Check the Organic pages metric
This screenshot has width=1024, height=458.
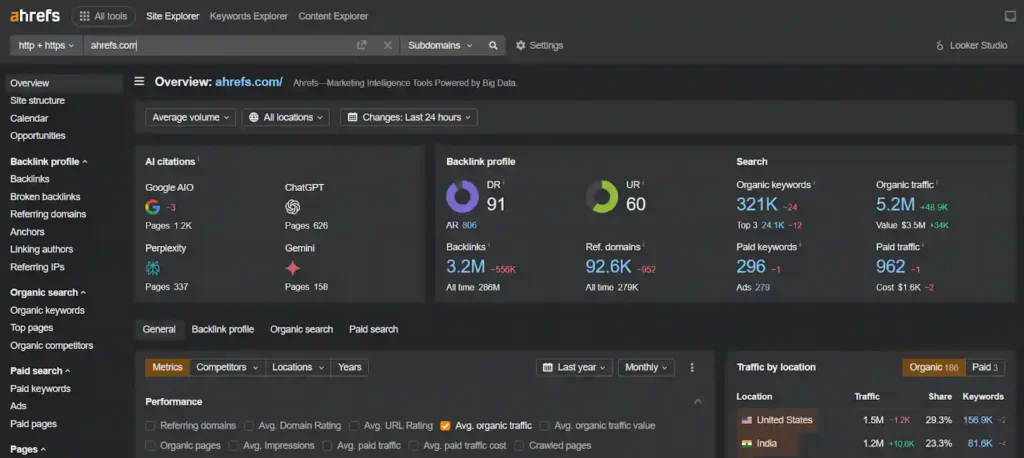click(x=150, y=446)
